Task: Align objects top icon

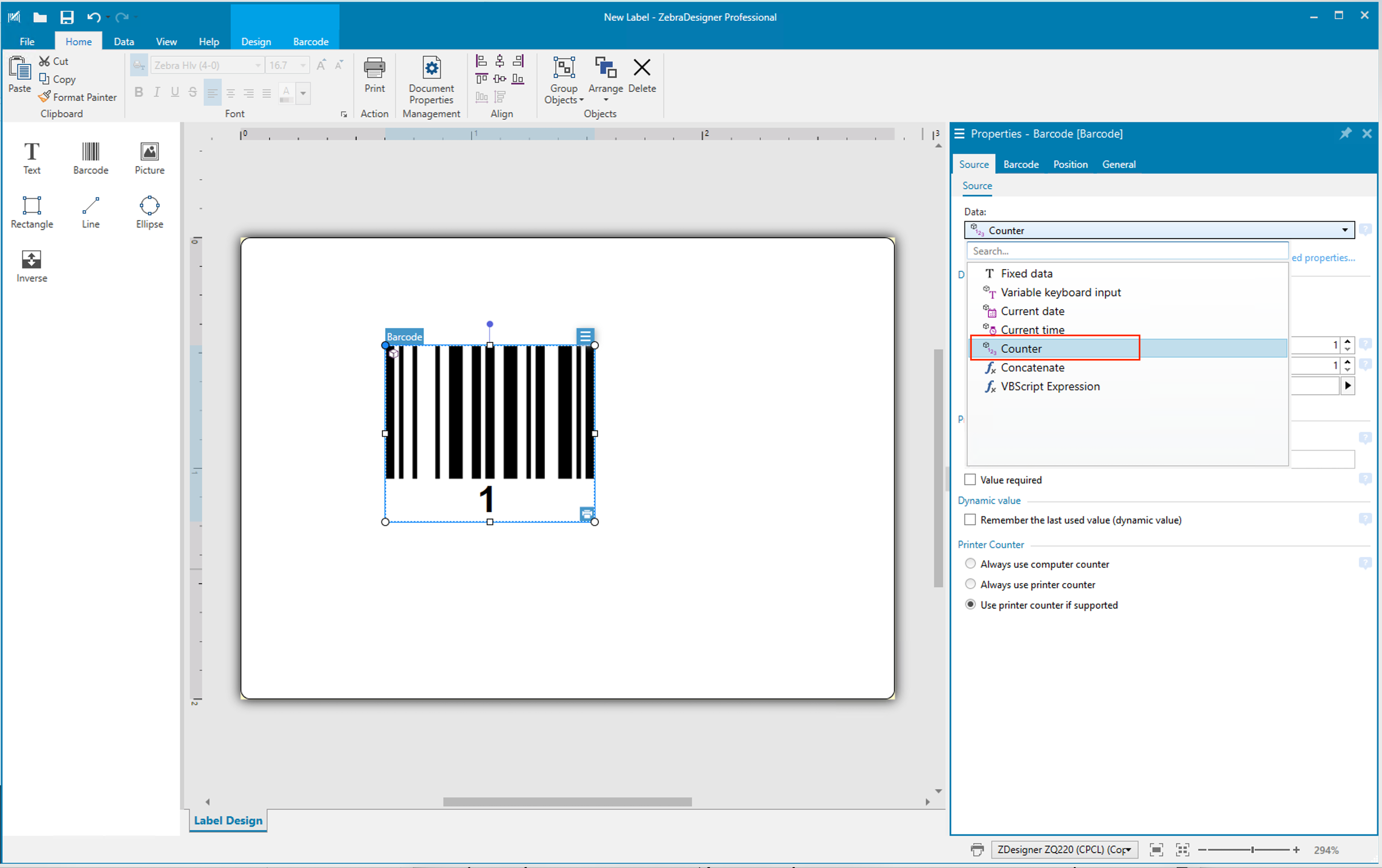Action: [x=481, y=79]
